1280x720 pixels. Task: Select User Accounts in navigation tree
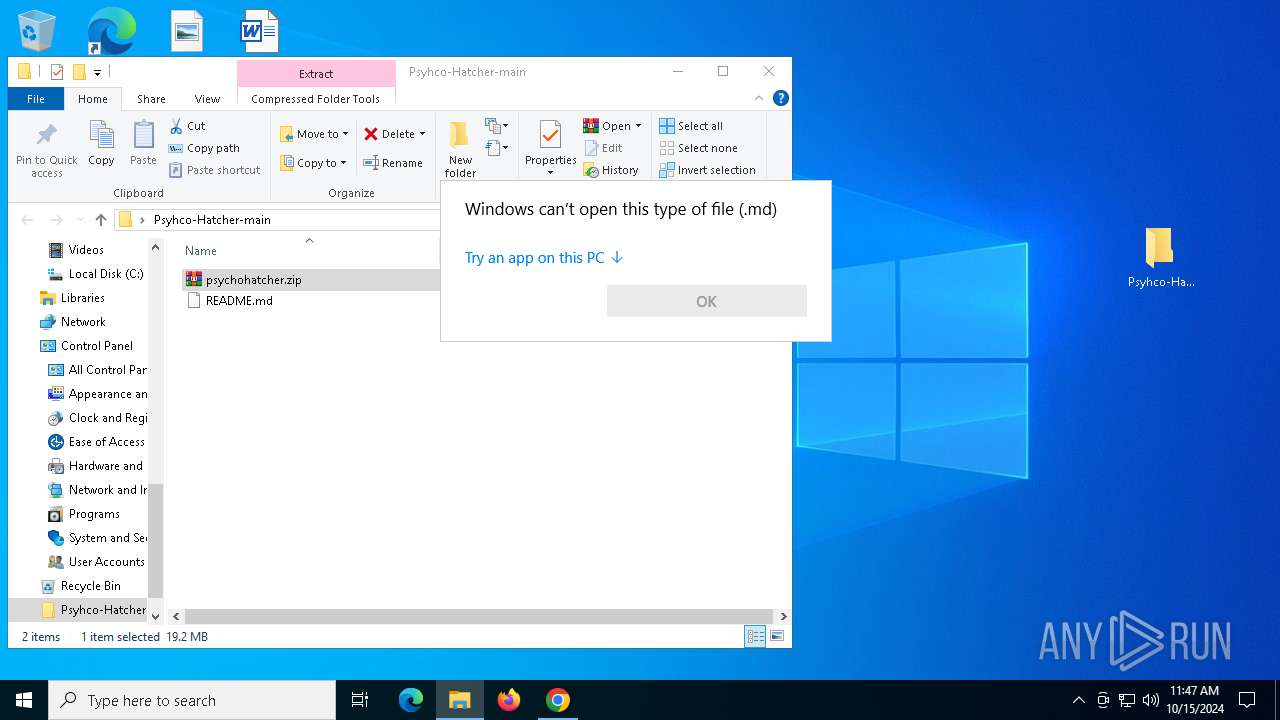pos(106,562)
